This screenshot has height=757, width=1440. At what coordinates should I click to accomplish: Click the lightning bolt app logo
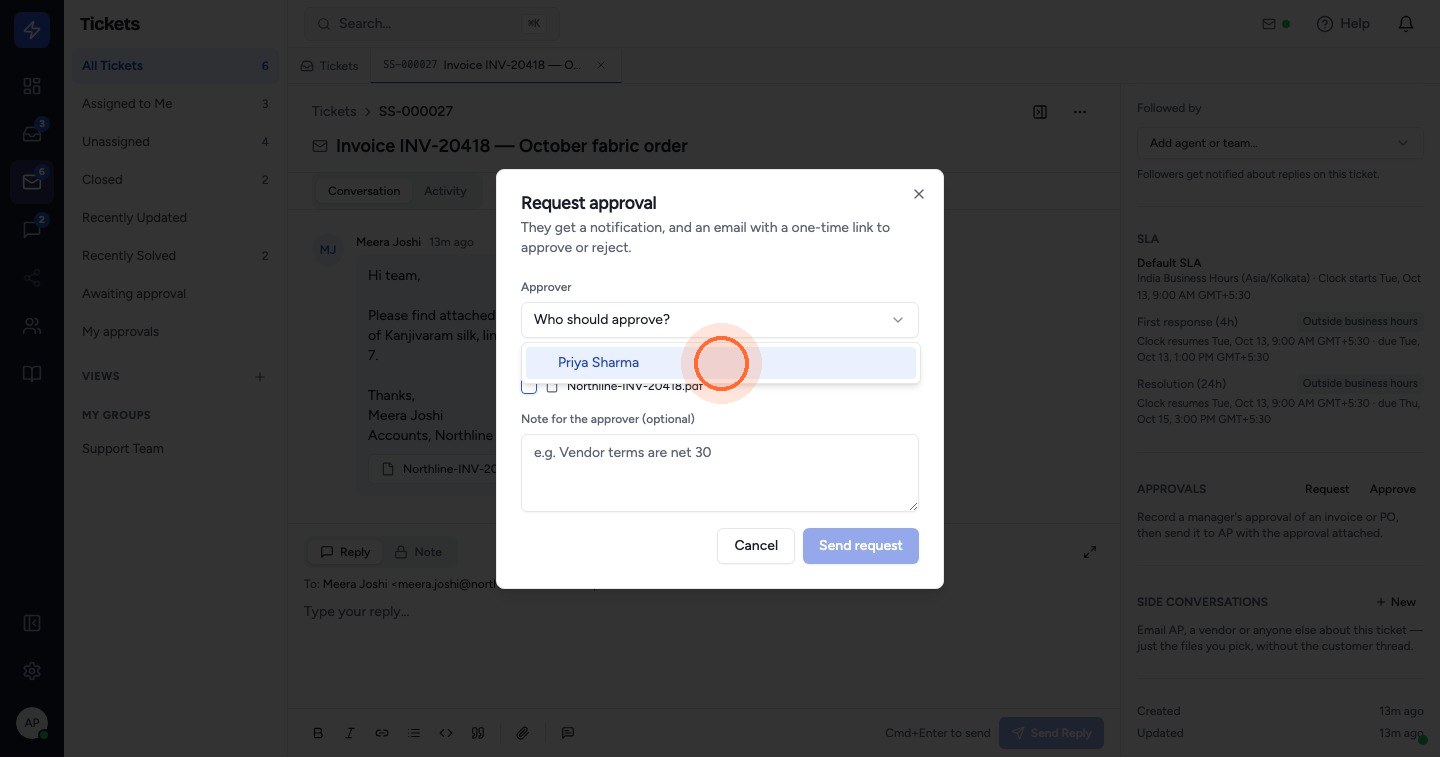coord(32,30)
